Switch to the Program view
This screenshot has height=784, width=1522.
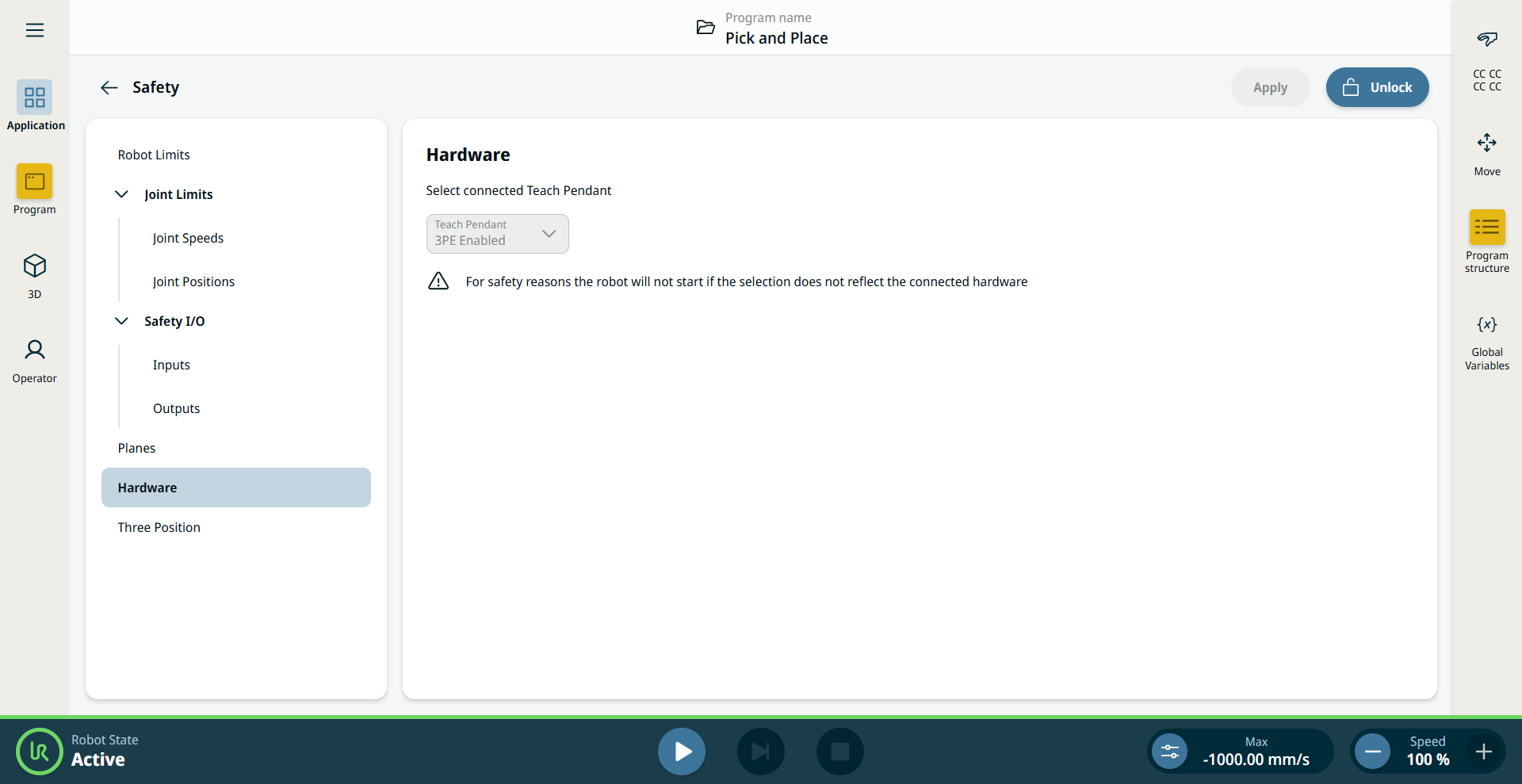click(34, 182)
